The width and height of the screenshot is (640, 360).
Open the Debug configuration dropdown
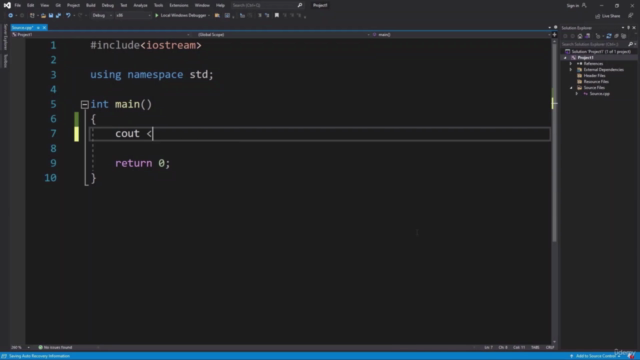(102, 16)
